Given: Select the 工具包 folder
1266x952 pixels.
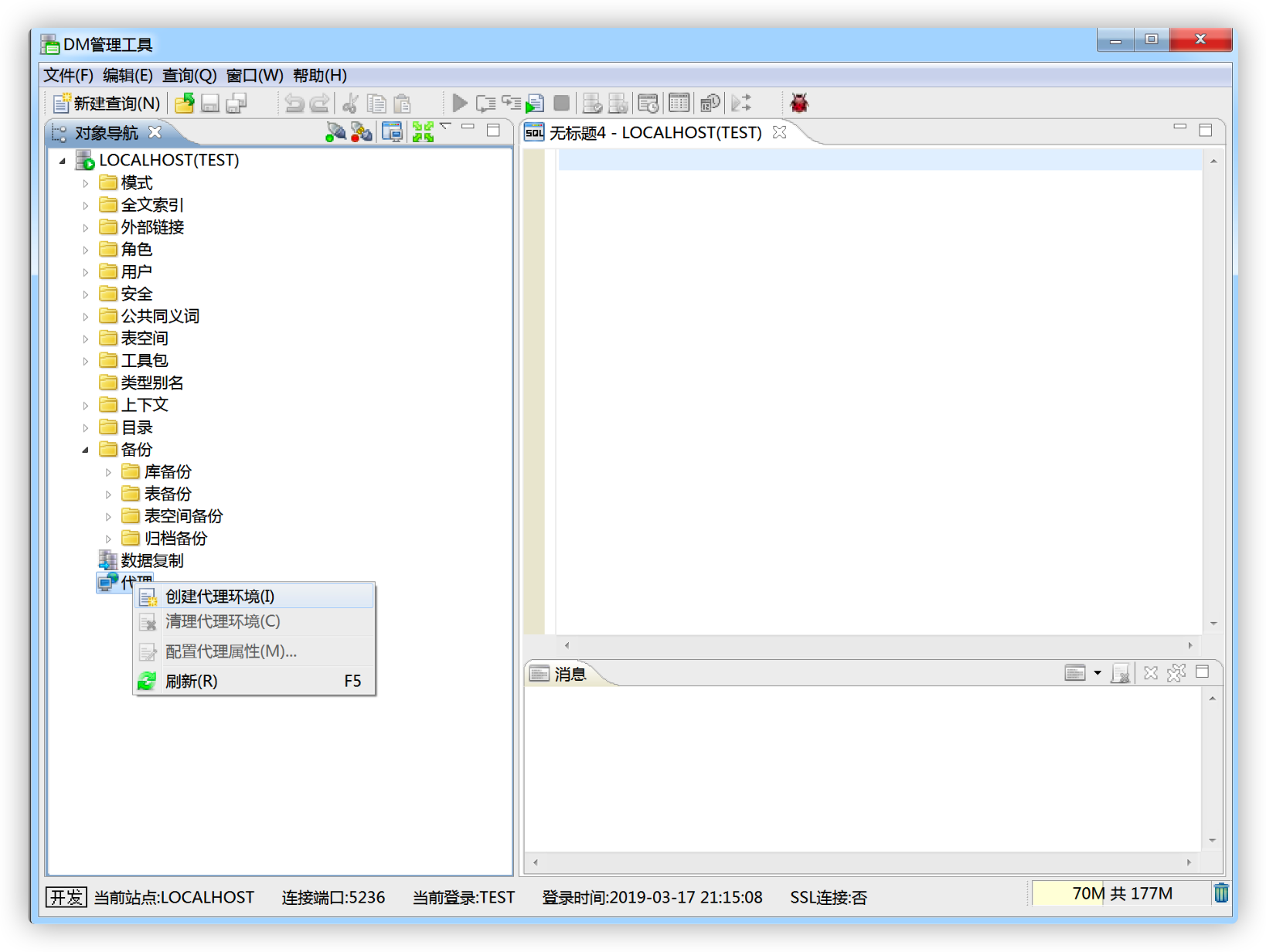Looking at the screenshot, I should pyautogui.click(x=133, y=360).
